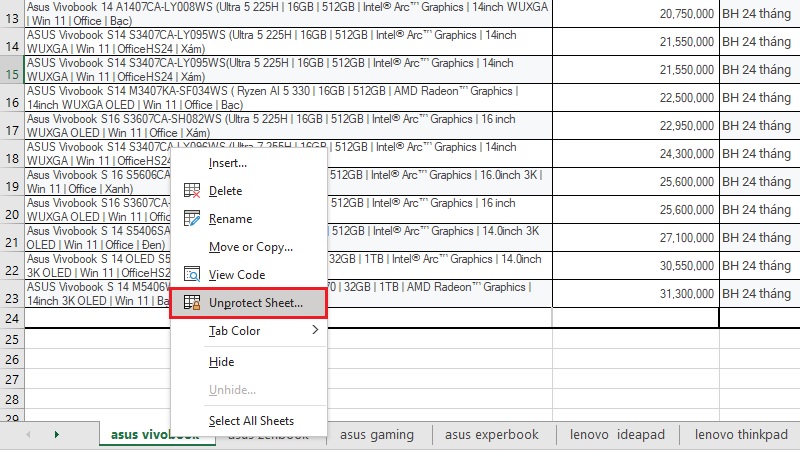Click the previous-sheet scroll arrow
The image size is (800, 450).
coord(28,435)
